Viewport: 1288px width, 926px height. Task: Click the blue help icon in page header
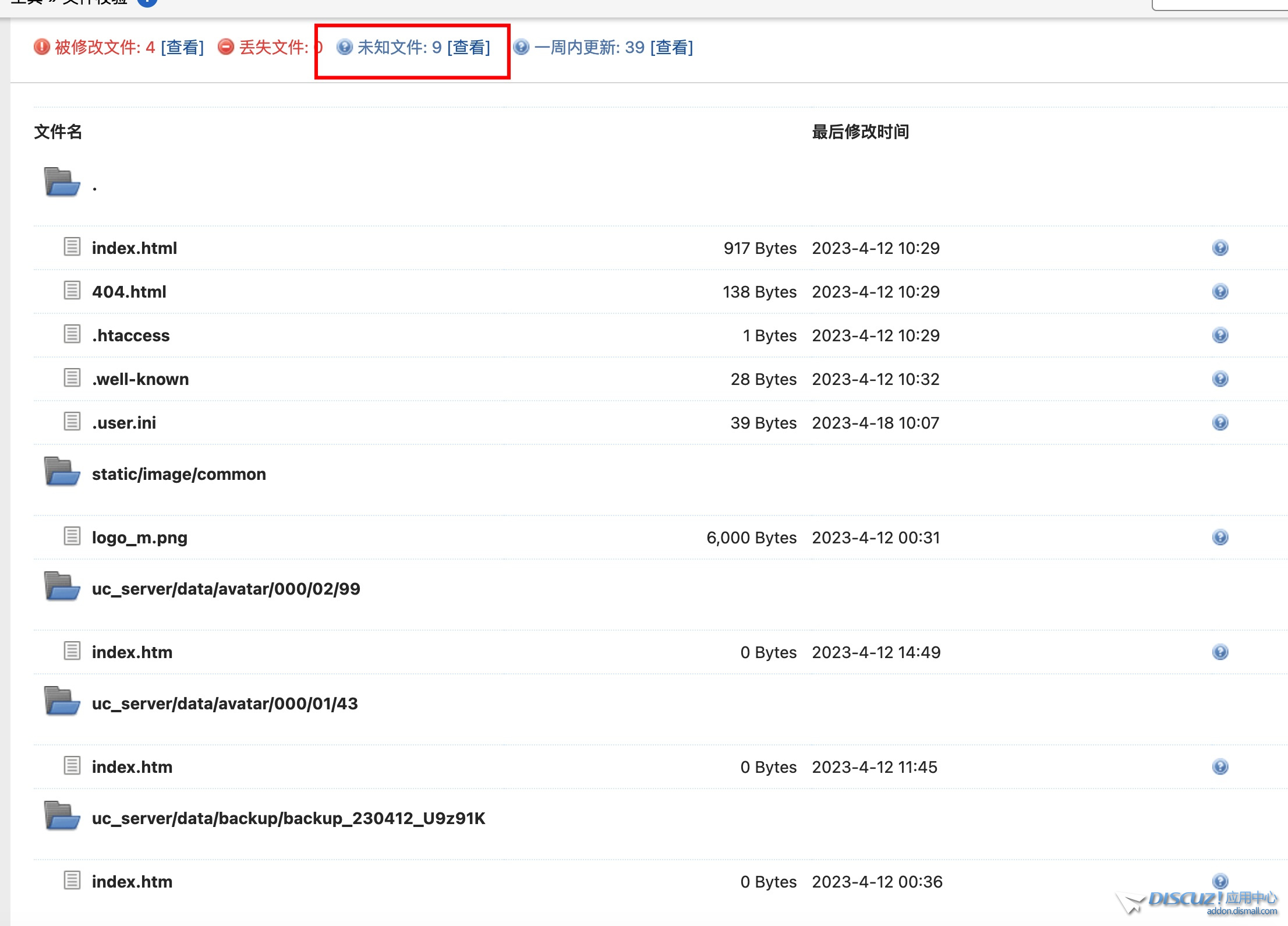pyautogui.click(x=147, y=2)
